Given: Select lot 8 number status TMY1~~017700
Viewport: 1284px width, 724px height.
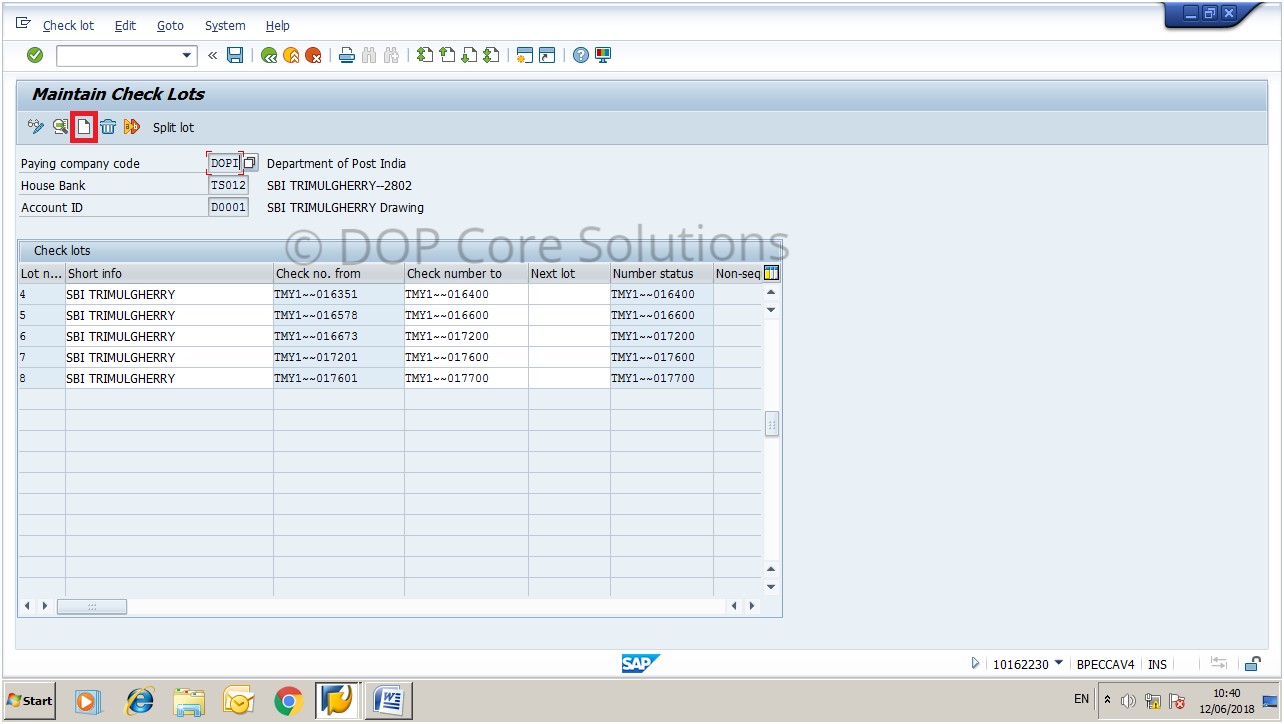Looking at the screenshot, I should 661,378.
